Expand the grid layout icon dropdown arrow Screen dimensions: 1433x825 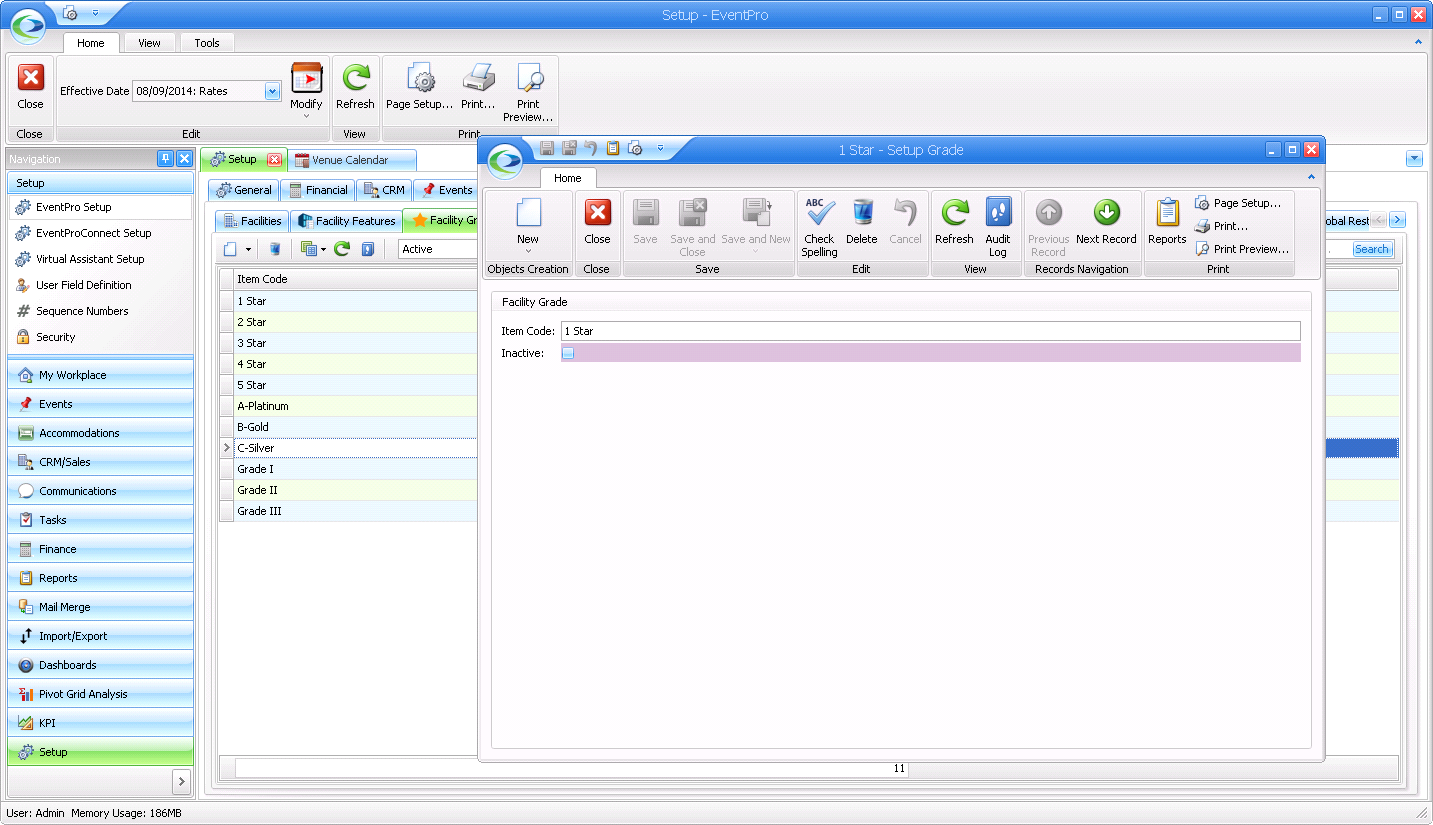[323, 249]
